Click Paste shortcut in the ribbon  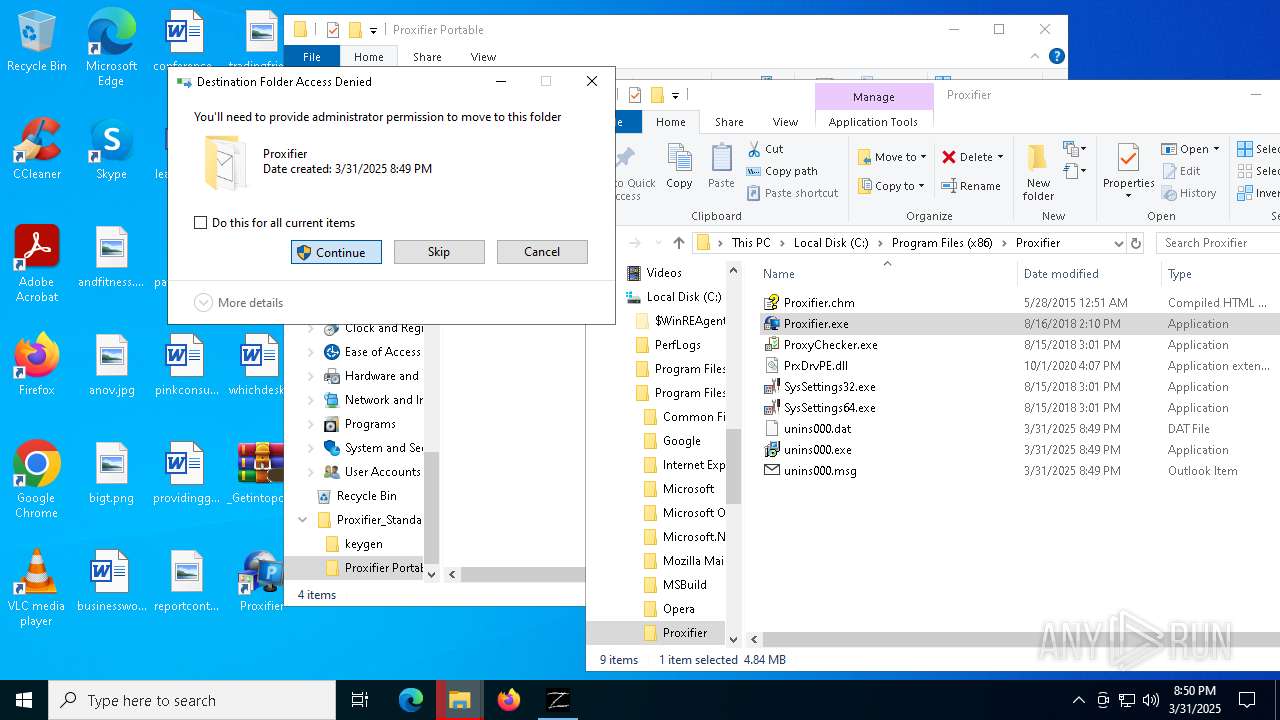pyautogui.click(x=792, y=193)
